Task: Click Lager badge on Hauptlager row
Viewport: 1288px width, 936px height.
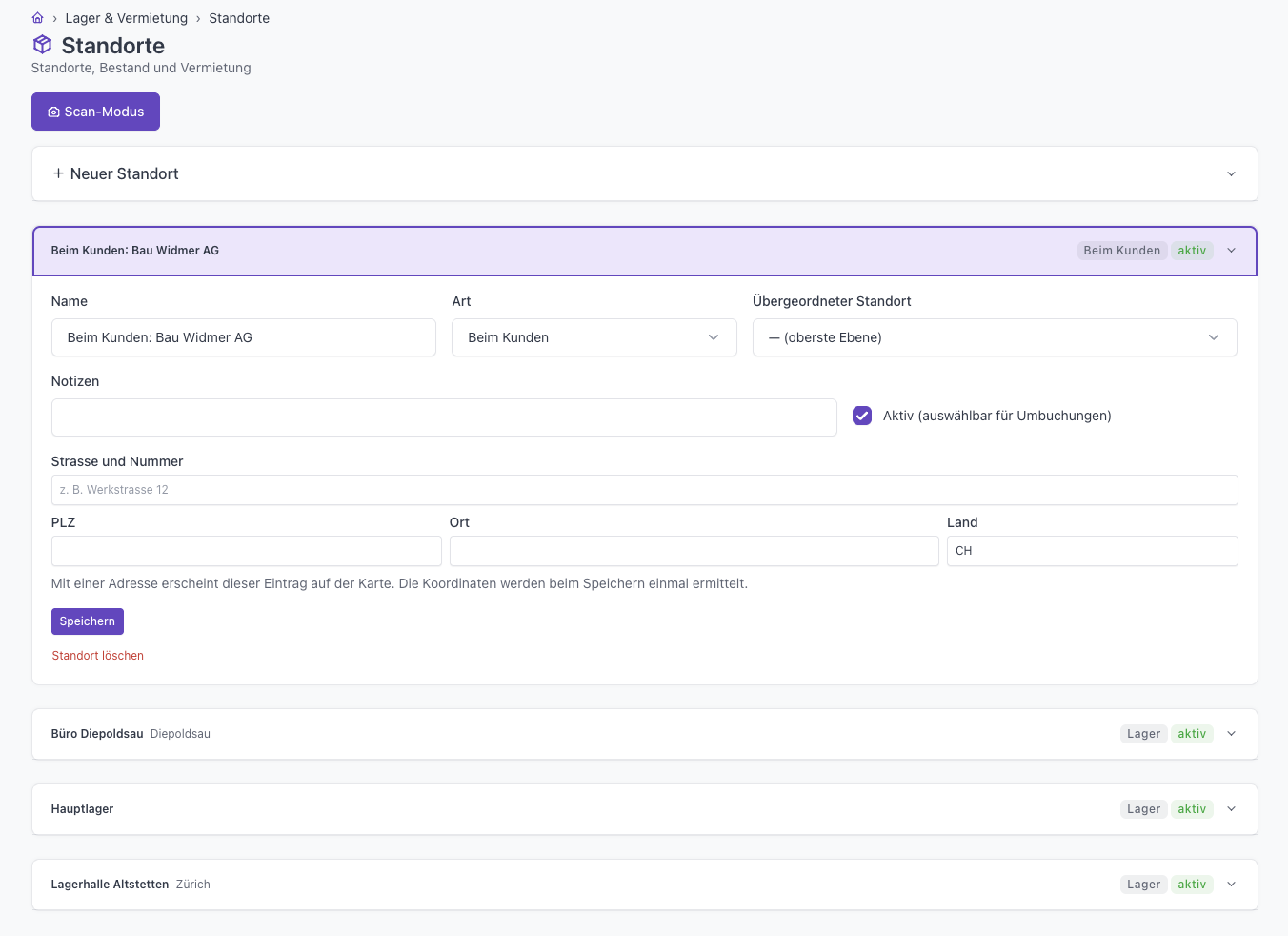Action: [x=1143, y=809]
